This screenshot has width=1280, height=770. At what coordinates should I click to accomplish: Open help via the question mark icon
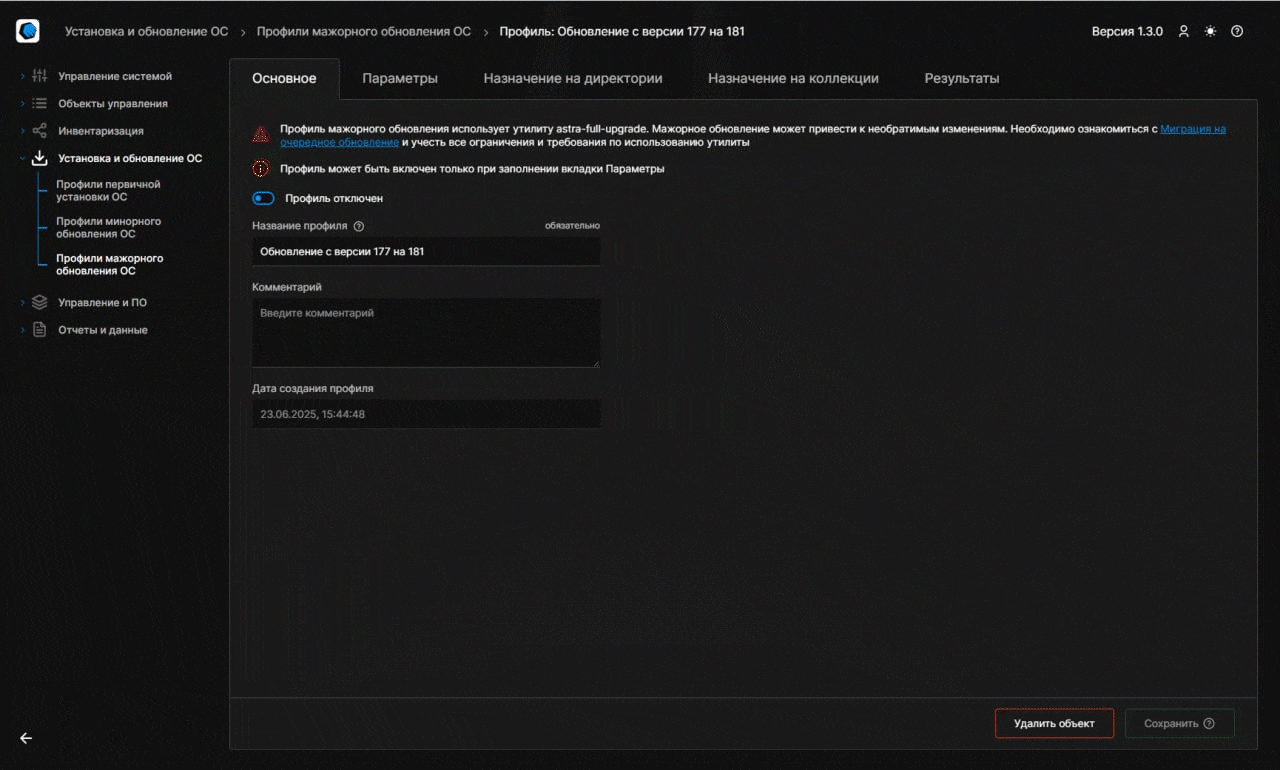point(1237,31)
